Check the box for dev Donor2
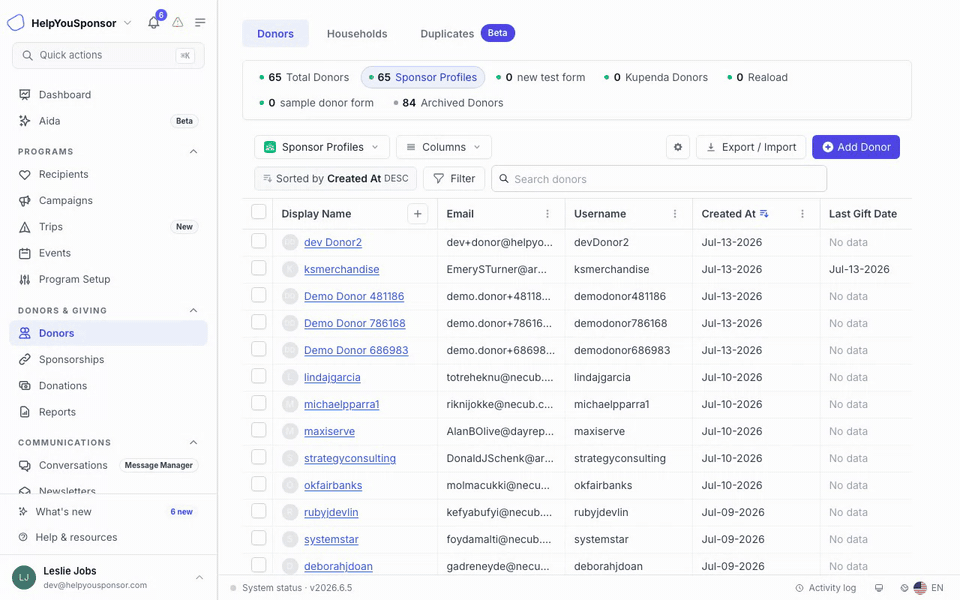The image size is (960, 600). point(258,241)
